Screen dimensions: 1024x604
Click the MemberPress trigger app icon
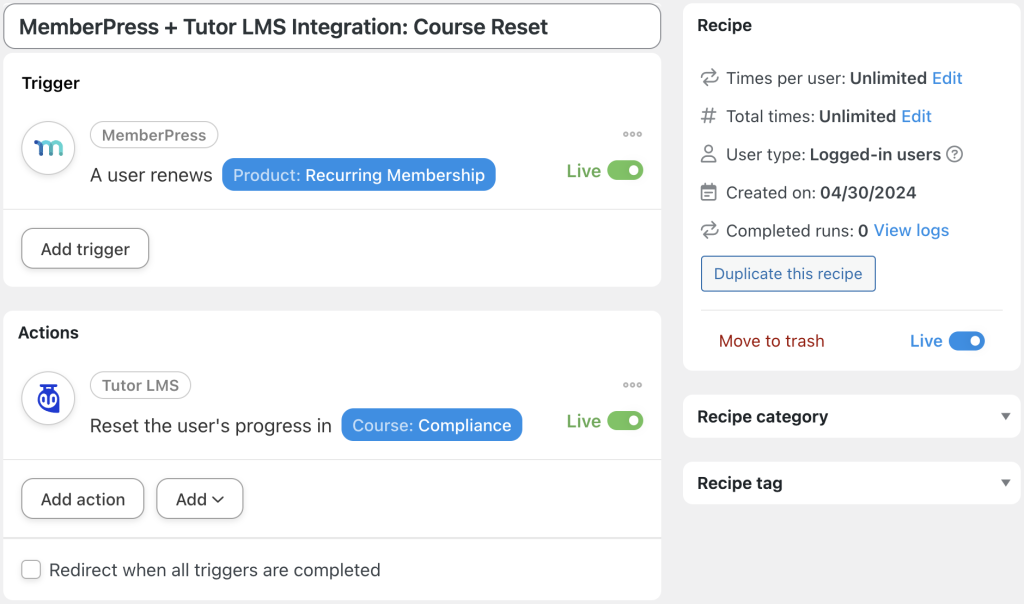[x=47, y=148]
